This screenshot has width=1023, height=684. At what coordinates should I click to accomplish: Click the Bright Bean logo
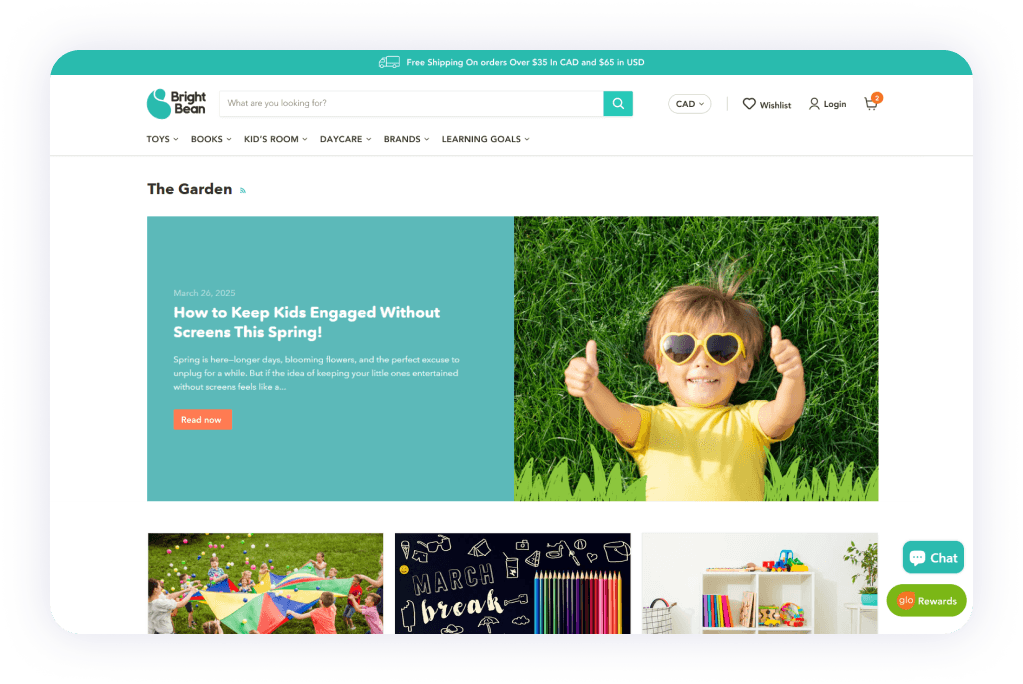click(x=176, y=103)
